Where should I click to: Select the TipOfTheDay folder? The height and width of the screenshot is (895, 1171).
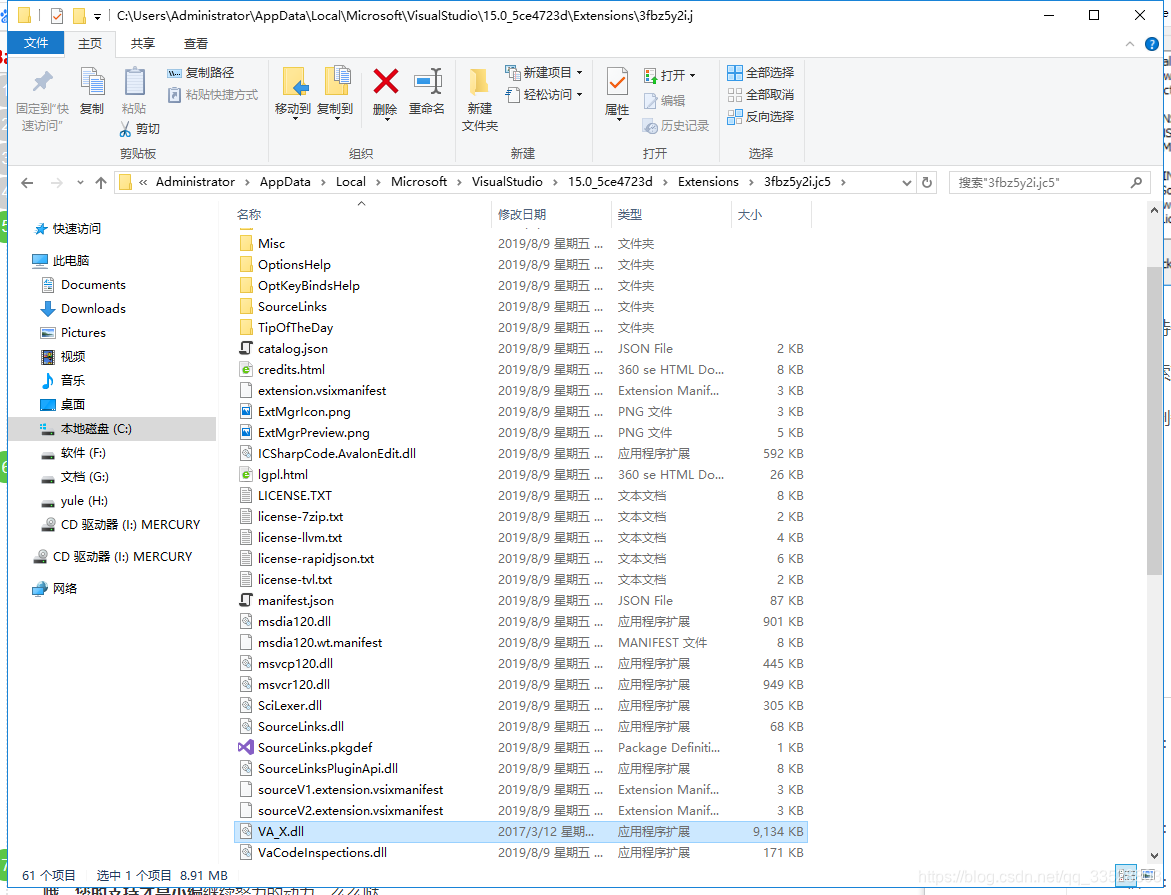click(x=521, y=327)
